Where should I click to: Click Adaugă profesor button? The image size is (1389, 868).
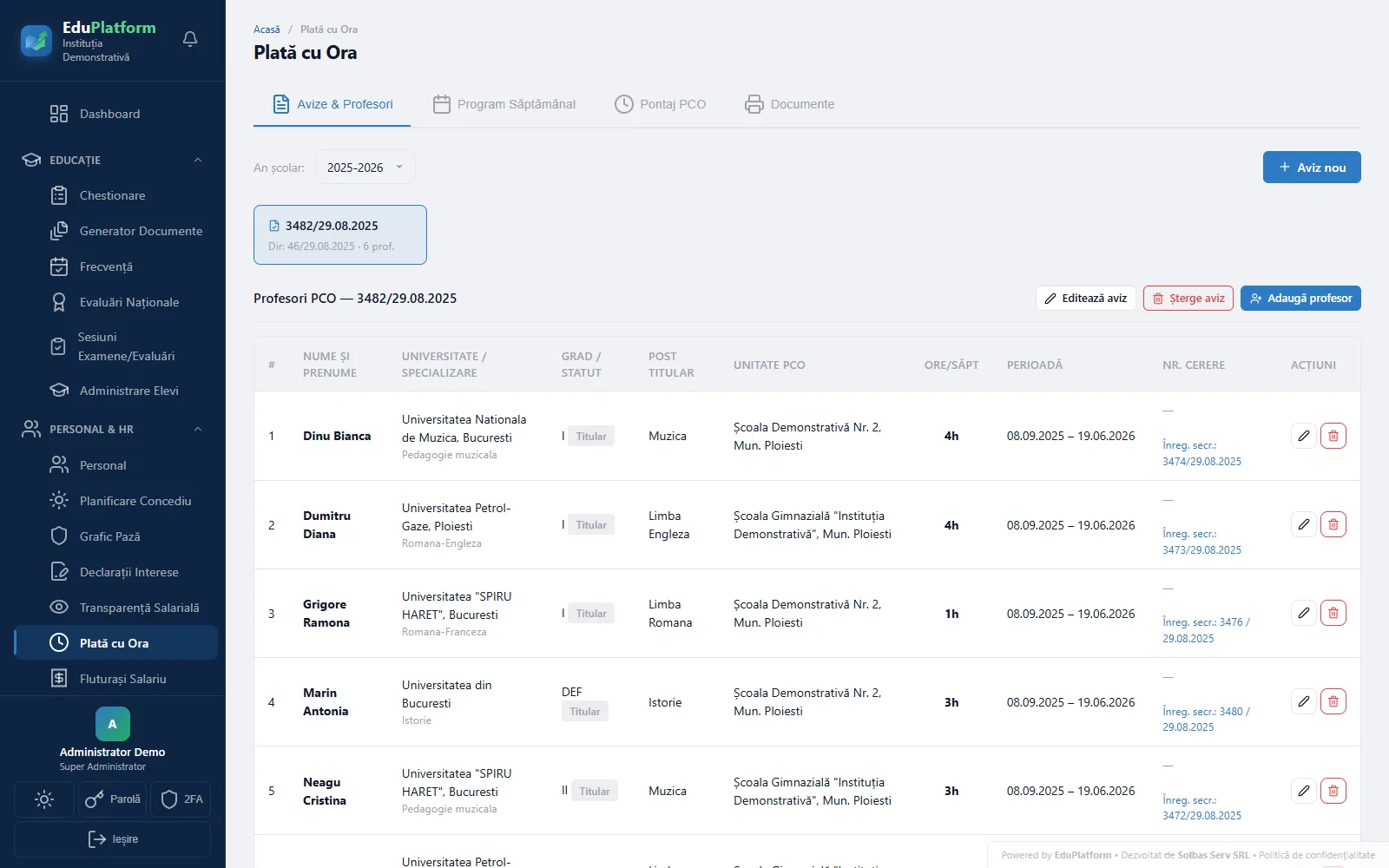pos(1300,298)
